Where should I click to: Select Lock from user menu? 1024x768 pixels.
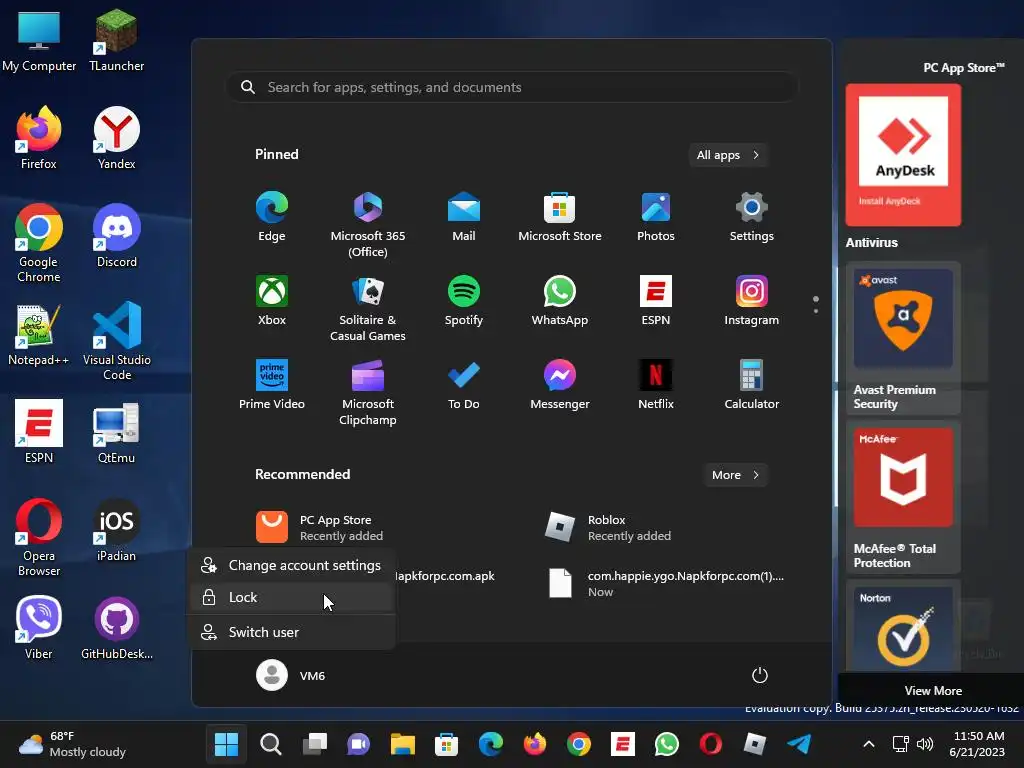[291, 597]
